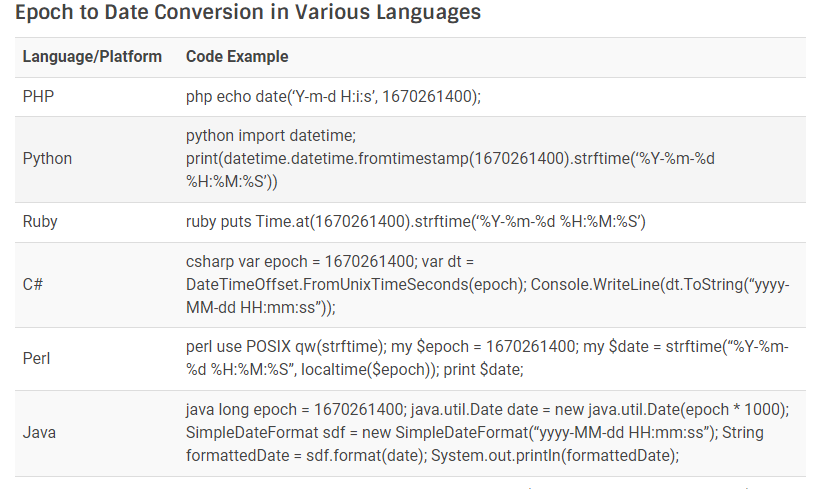Select the Java language cell
Viewport: 817px width, 489px height.
(39, 433)
